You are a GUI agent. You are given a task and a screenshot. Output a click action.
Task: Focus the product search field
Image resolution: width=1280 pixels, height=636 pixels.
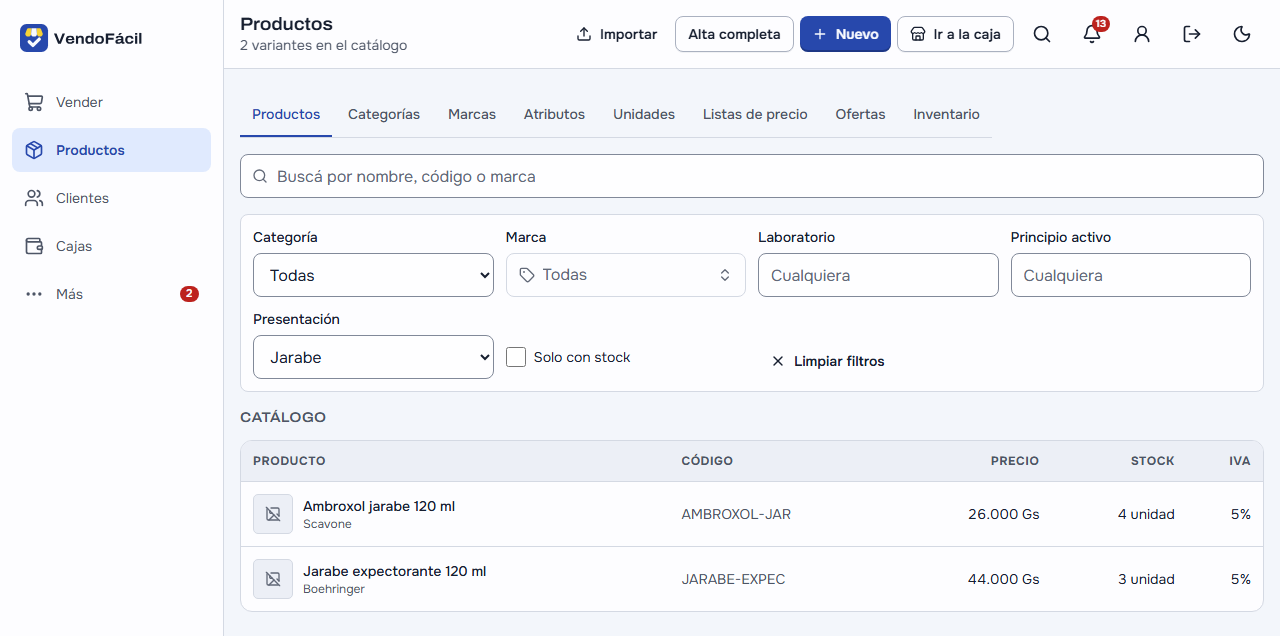[752, 176]
